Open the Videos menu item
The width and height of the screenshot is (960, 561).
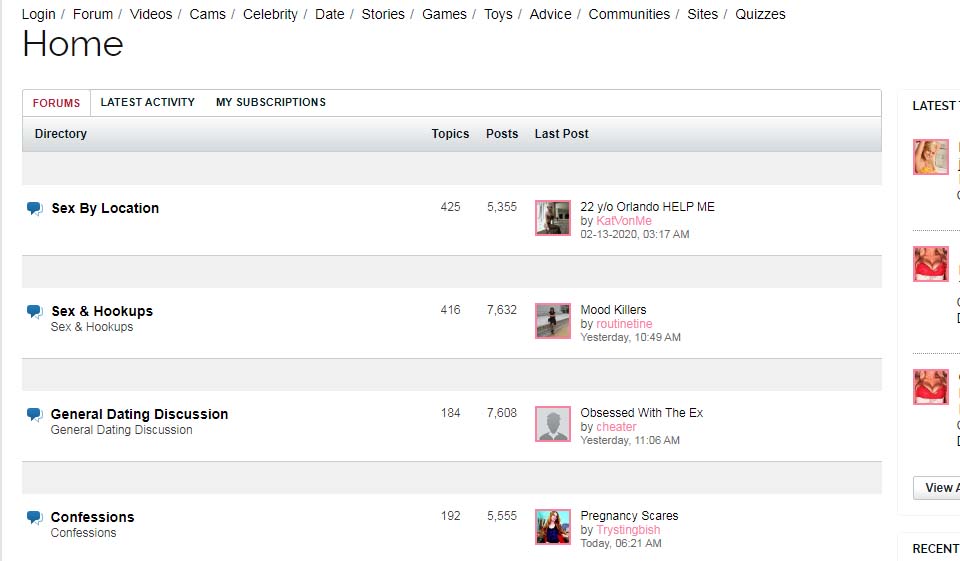(151, 14)
